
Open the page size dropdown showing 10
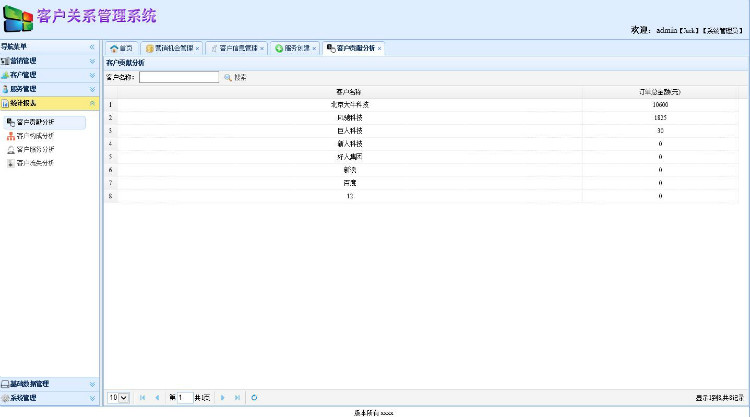coord(118,397)
